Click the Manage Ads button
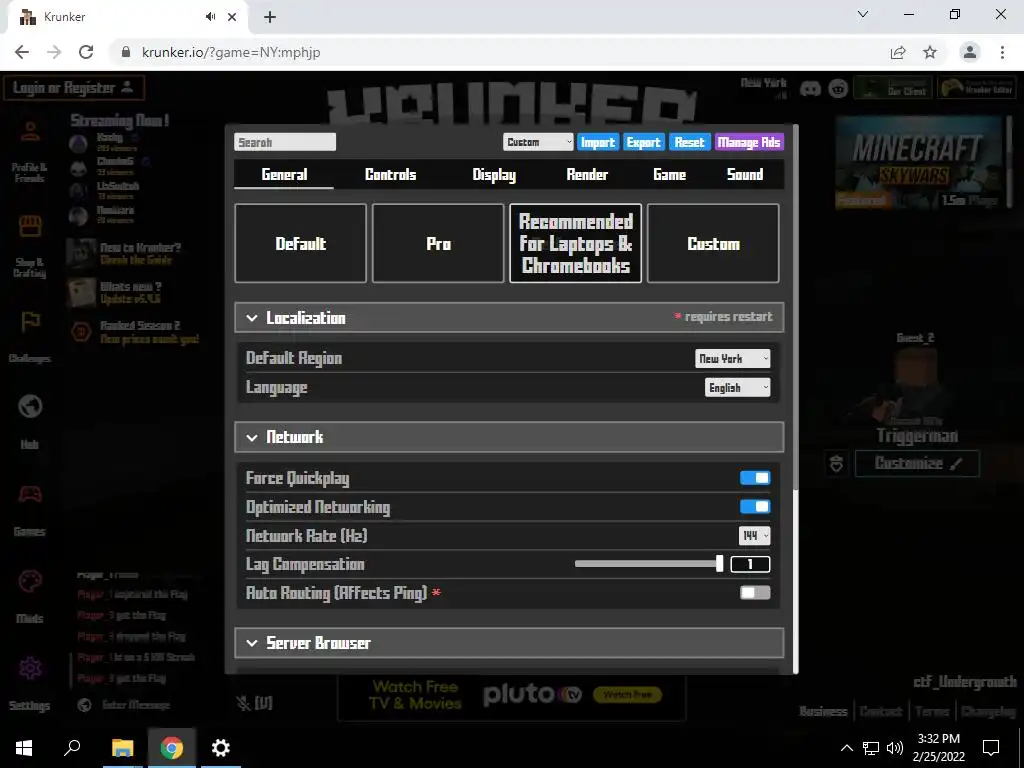This screenshot has height=768, width=1024. 749,142
